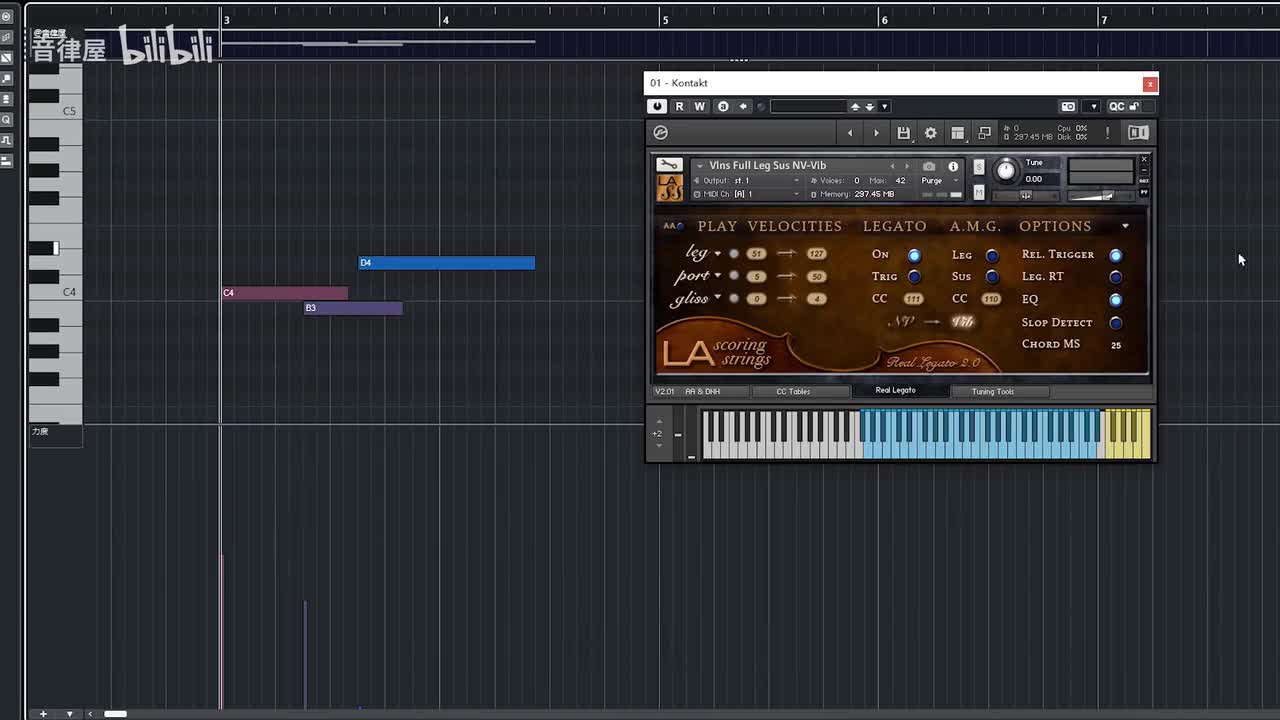Click the Vib button in legato panel

pyautogui.click(x=962, y=322)
